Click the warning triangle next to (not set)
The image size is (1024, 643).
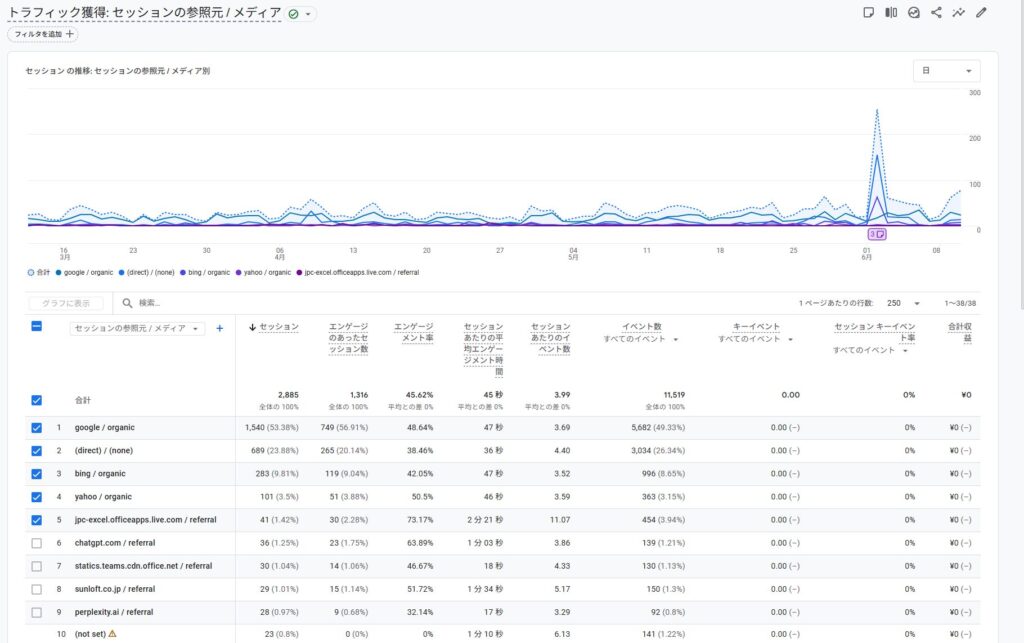112,633
